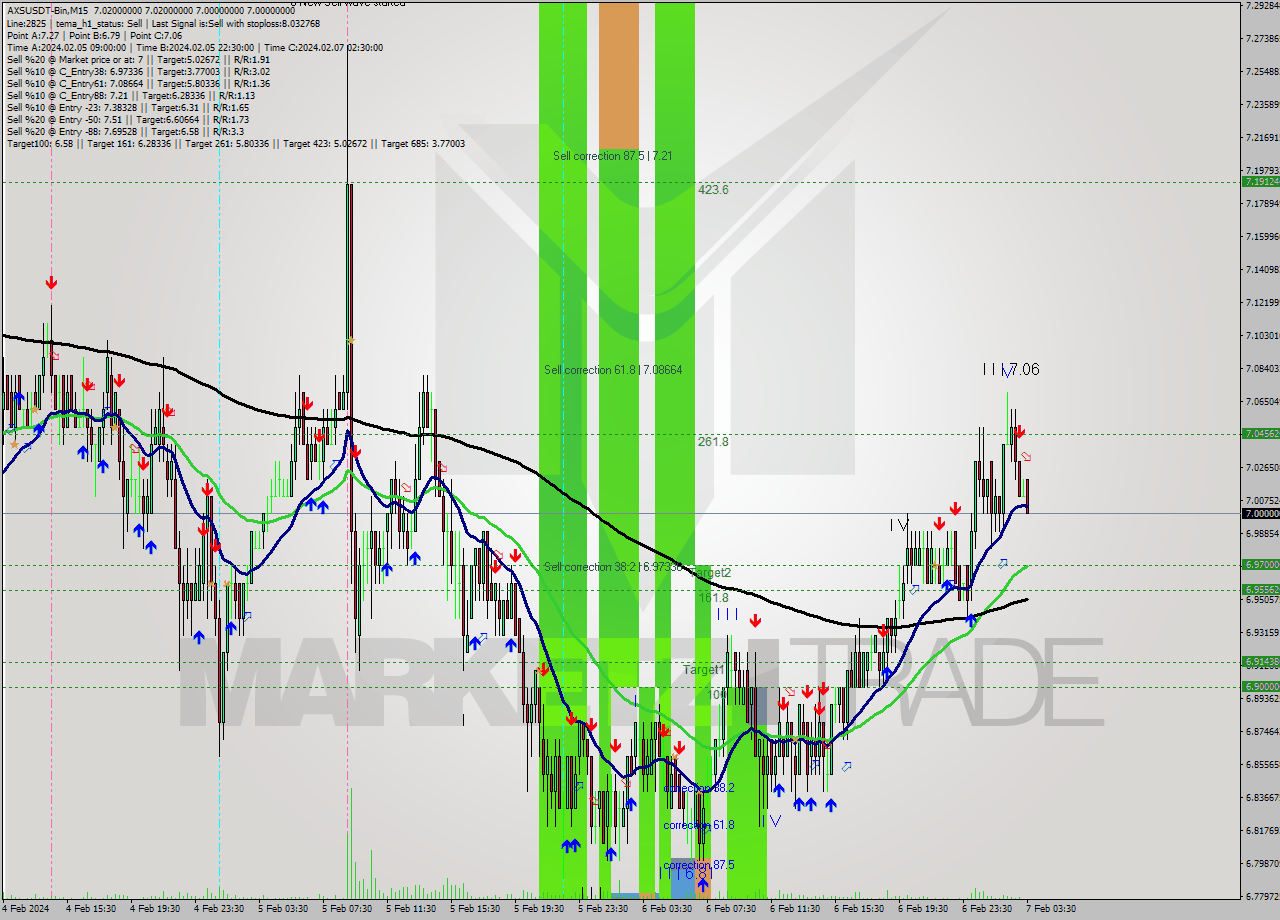
Task: Click the '4 Feb 2024' time axis label
Action: (25, 909)
